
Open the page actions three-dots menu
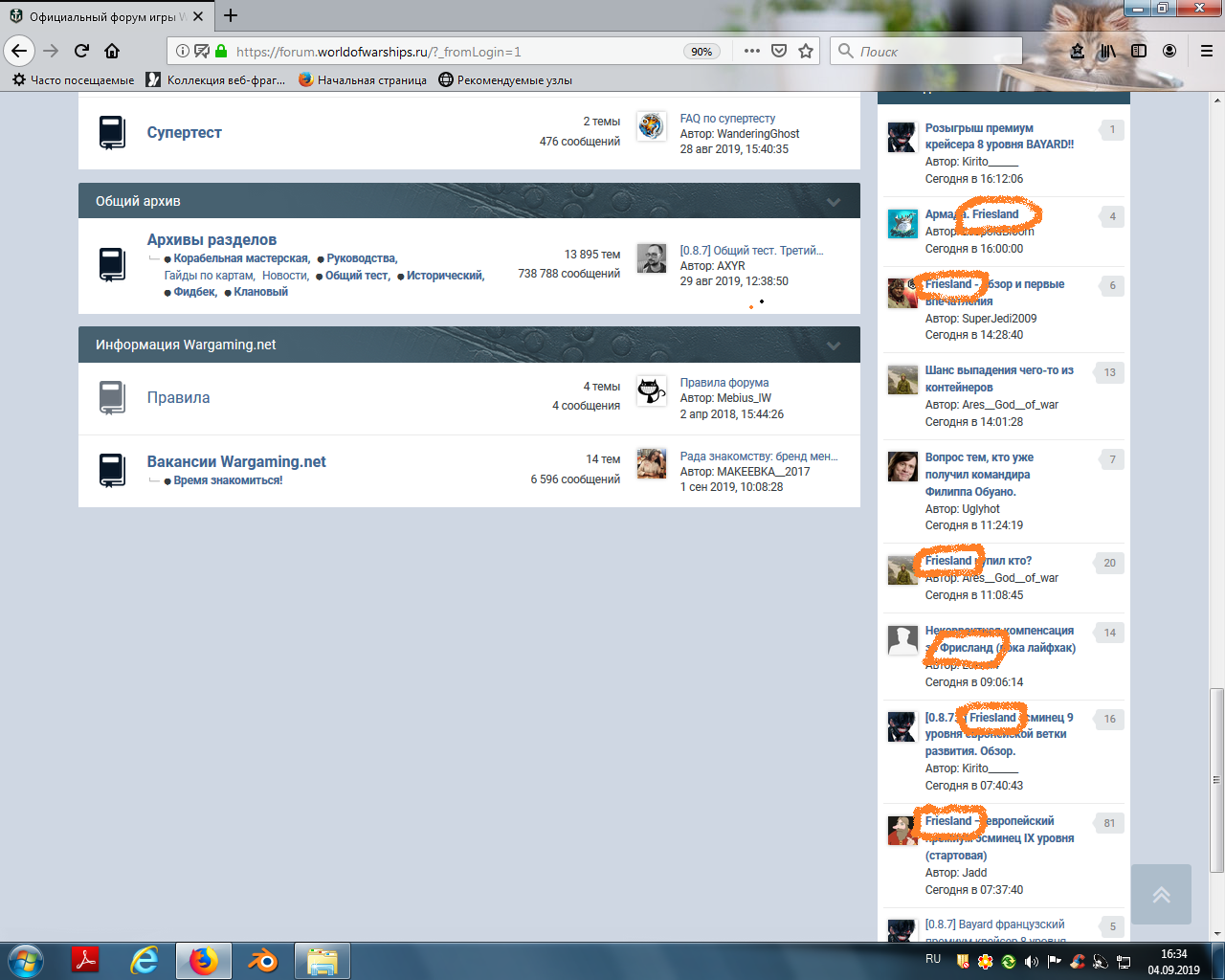click(752, 51)
